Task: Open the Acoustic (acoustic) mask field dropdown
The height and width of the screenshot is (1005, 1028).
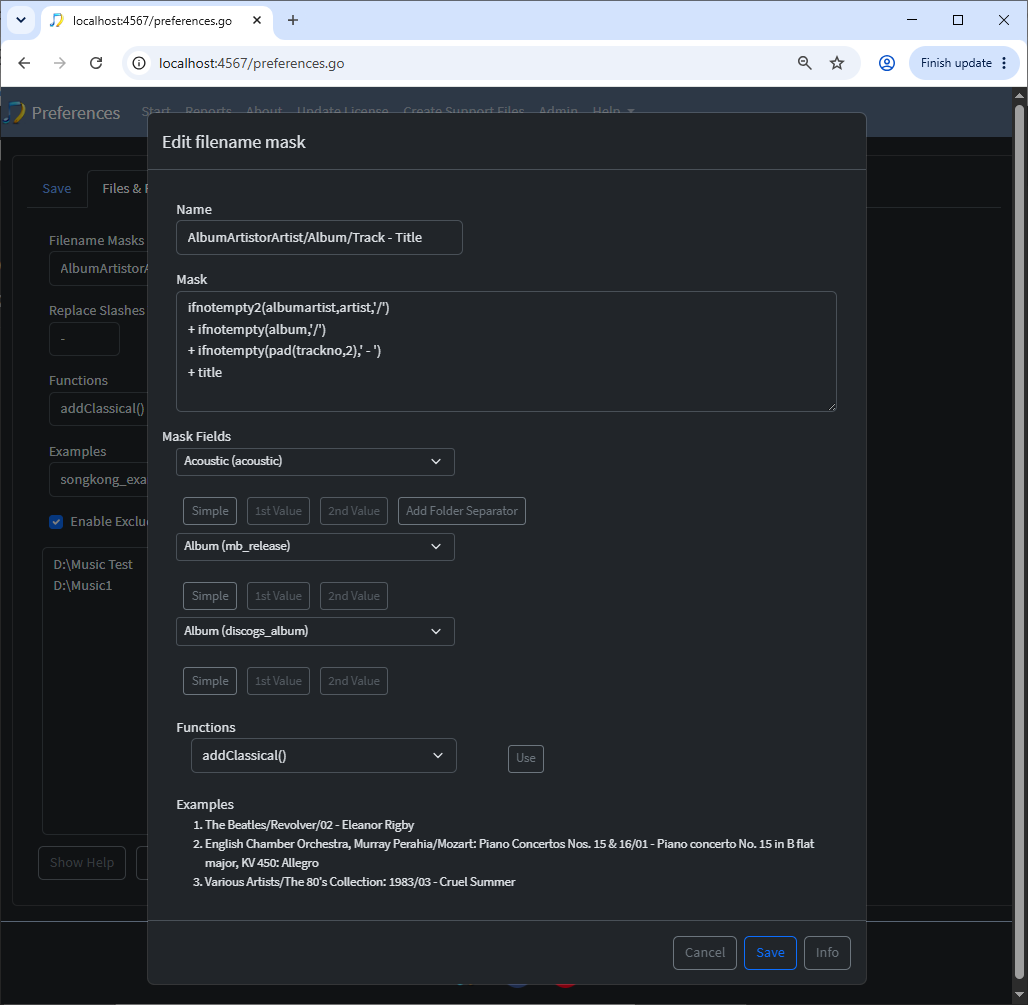Action: point(315,462)
